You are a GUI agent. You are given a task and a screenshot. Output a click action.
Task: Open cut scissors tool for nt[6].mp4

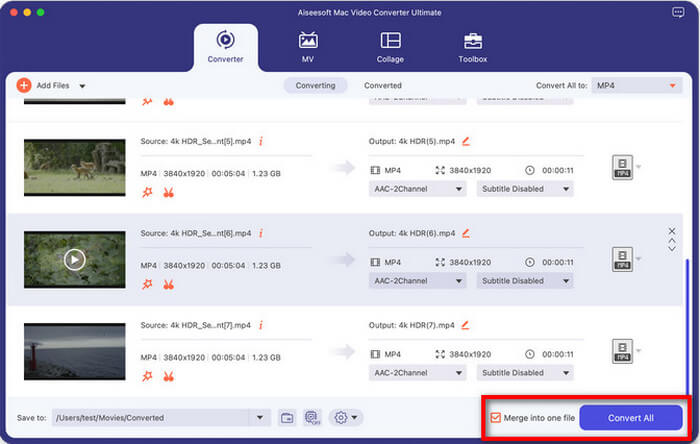click(168, 284)
